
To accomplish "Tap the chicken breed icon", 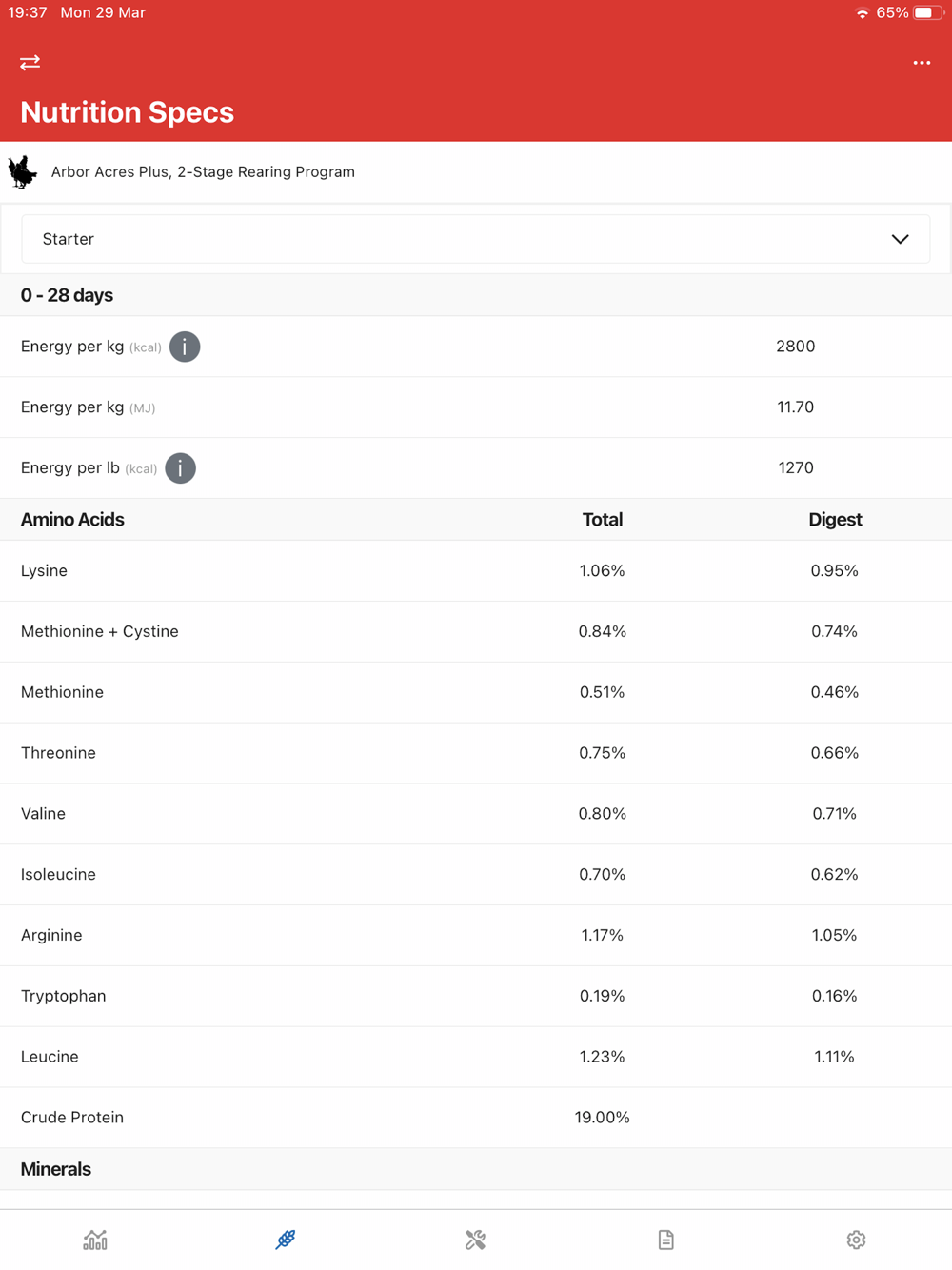I will [x=23, y=172].
